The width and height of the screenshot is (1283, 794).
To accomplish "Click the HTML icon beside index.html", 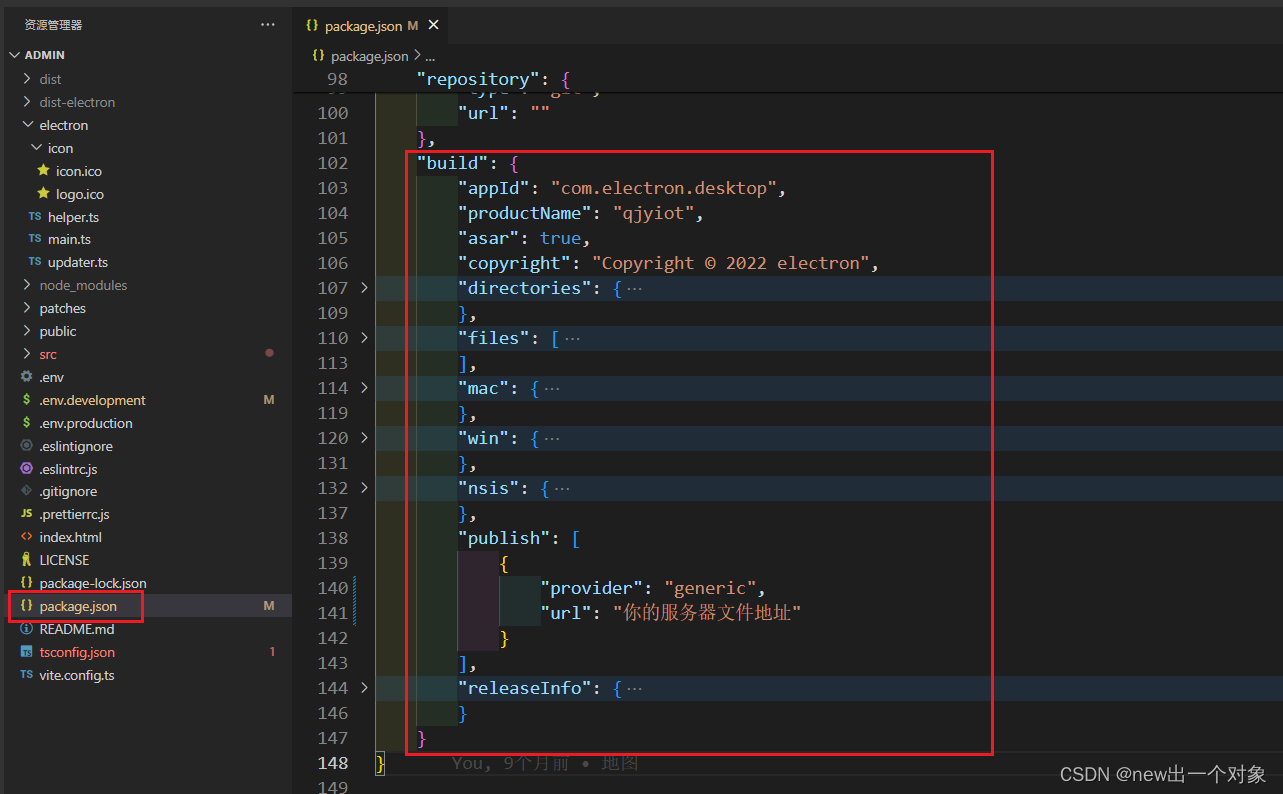I will [x=28, y=537].
